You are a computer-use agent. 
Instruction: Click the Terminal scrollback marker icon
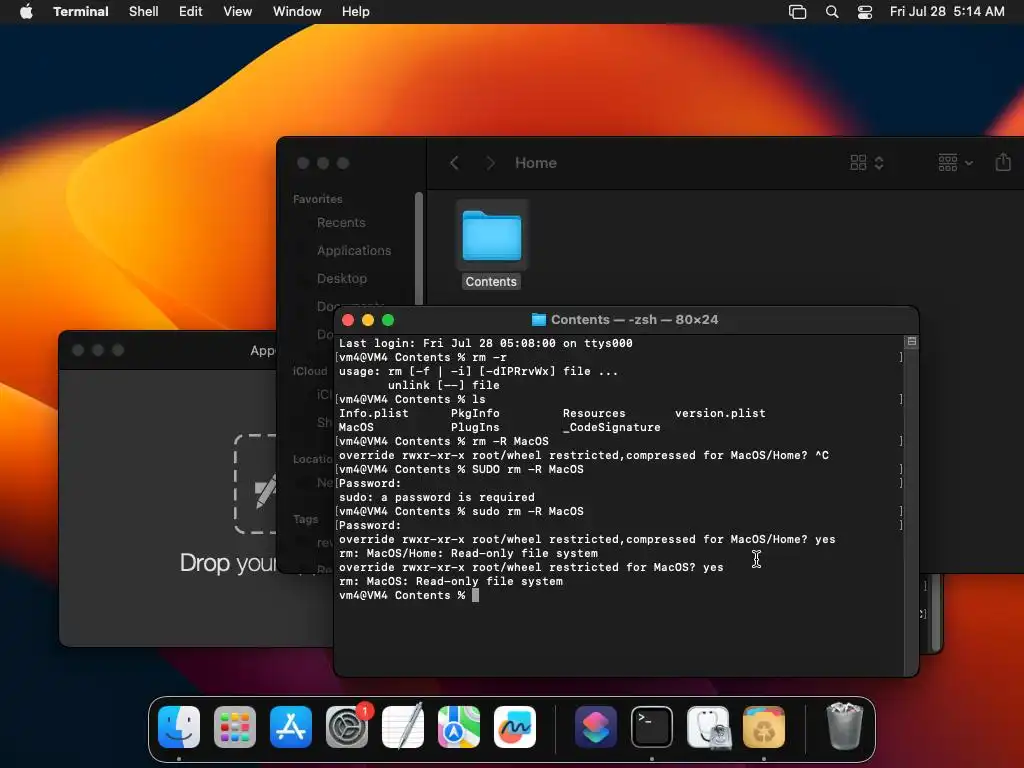coord(912,342)
